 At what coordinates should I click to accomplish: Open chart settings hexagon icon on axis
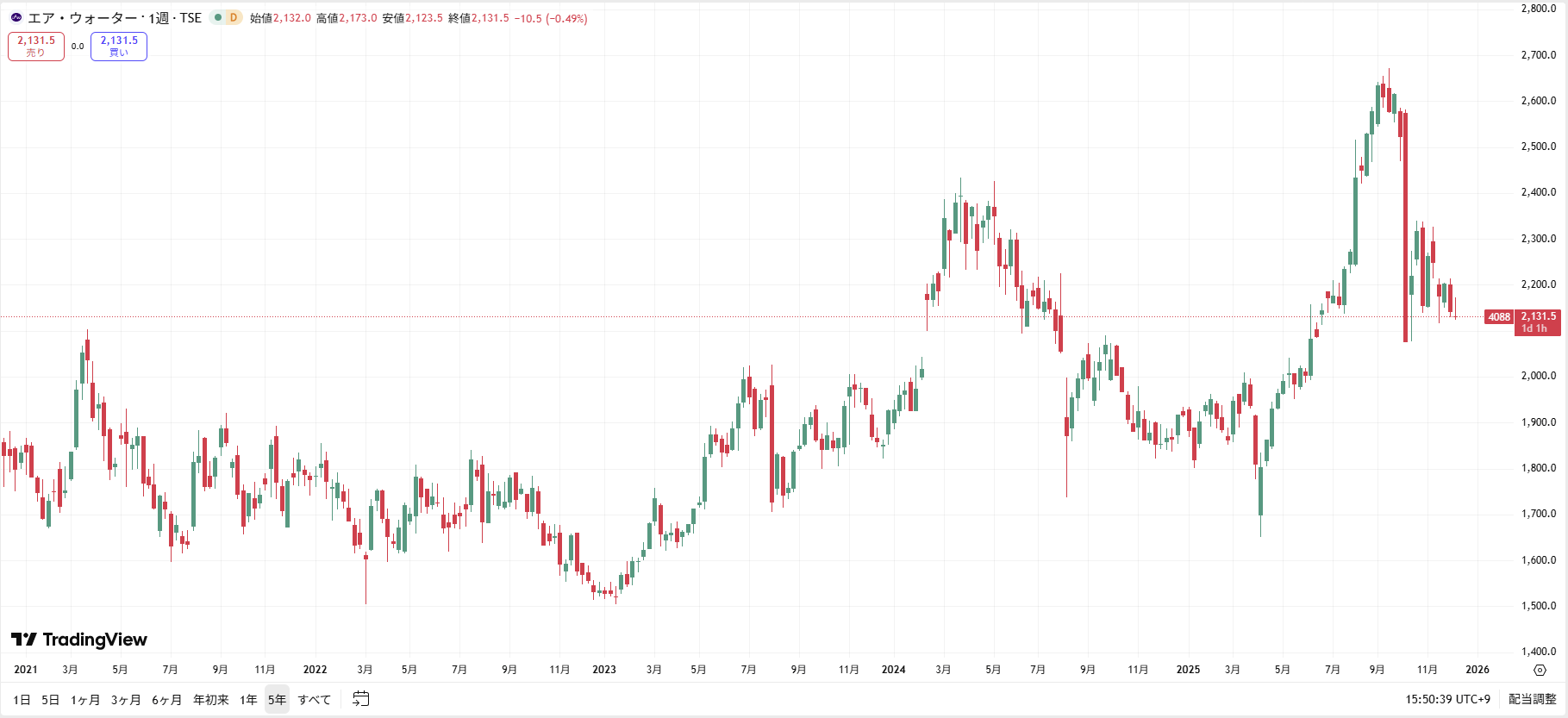pos(1540,670)
